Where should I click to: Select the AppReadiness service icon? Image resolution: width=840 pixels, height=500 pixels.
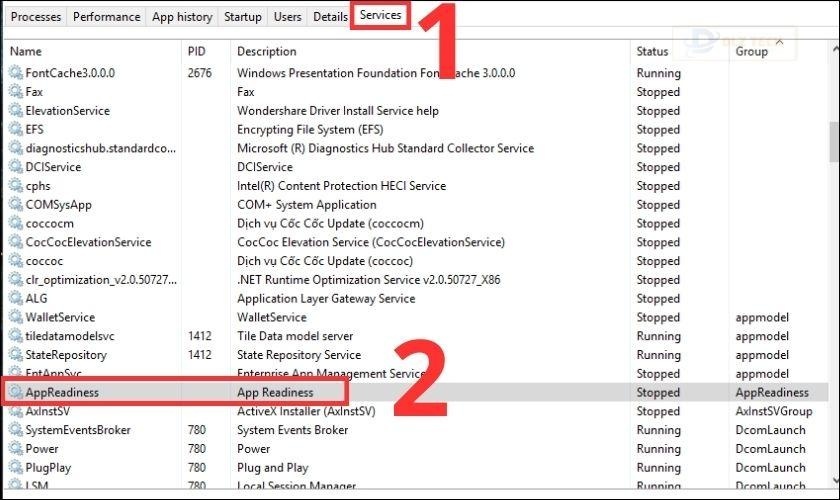click(x=15, y=393)
